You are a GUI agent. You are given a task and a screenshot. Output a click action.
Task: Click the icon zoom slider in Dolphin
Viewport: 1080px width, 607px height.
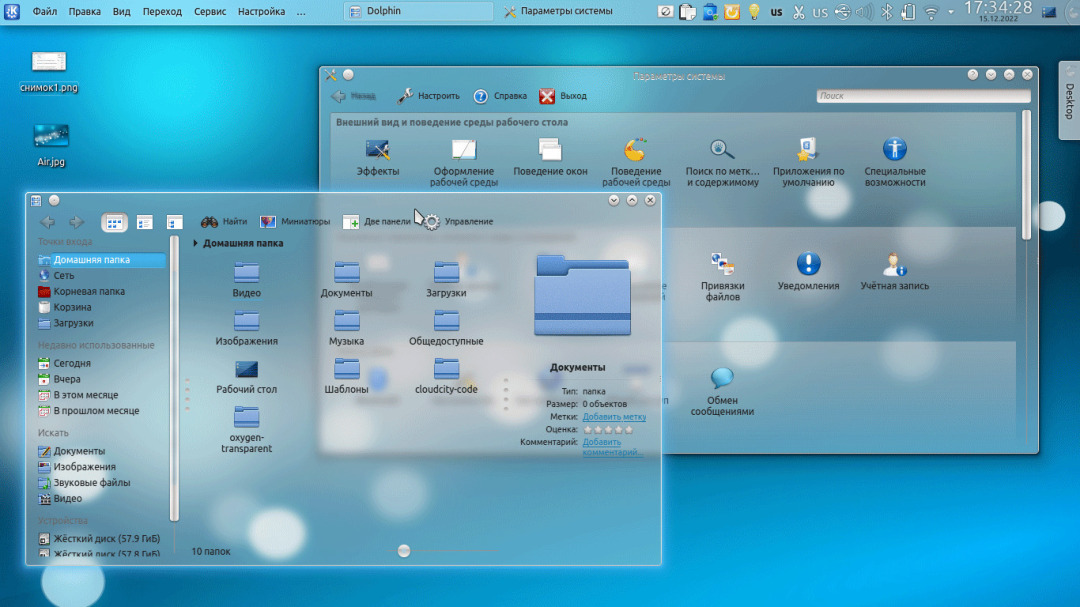[x=403, y=550]
